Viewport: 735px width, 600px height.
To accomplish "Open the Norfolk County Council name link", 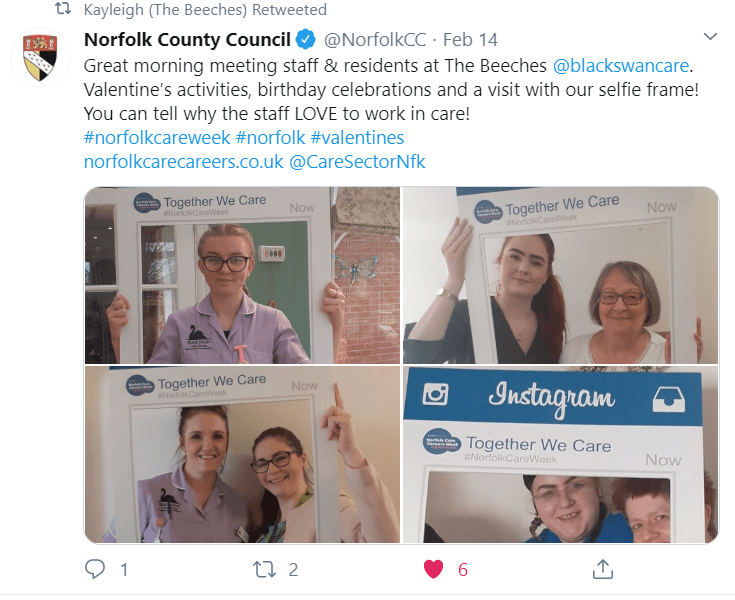I will point(188,40).
